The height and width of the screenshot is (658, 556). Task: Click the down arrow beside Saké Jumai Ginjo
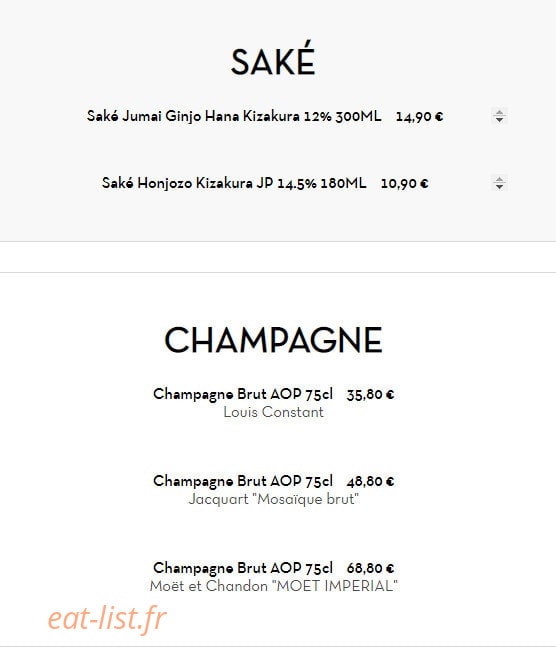pyautogui.click(x=499, y=120)
